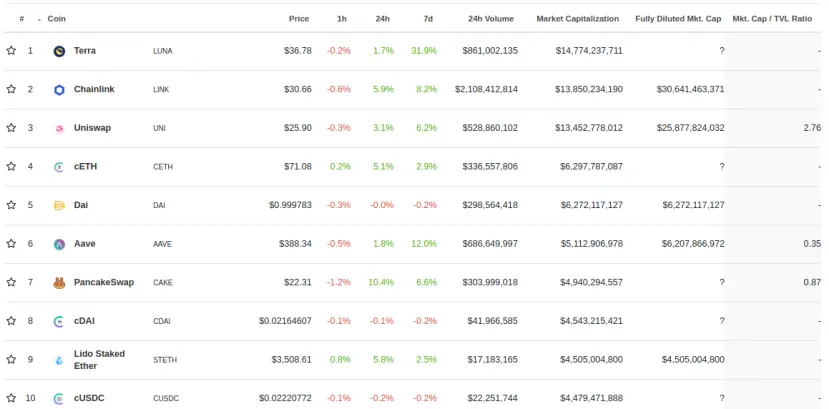Click the Dai yellow logo icon

coord(59,206)
